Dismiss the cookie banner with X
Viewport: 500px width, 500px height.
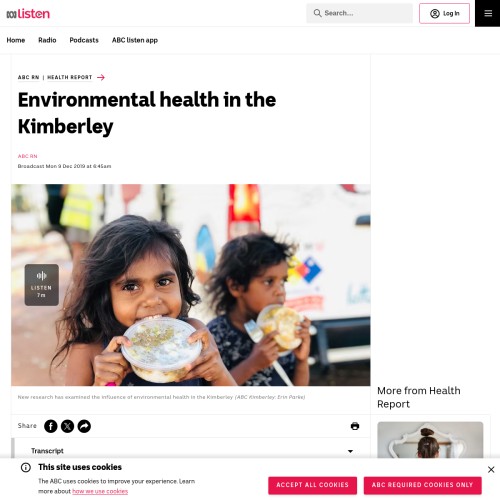(491, 469)
